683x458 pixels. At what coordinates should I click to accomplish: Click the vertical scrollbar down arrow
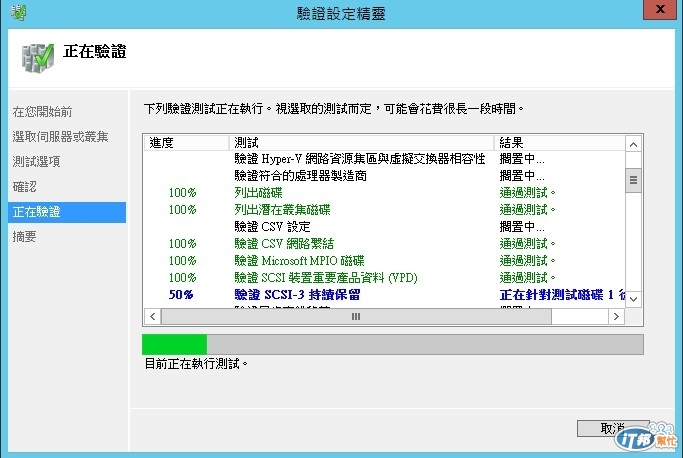coord(633,299)
